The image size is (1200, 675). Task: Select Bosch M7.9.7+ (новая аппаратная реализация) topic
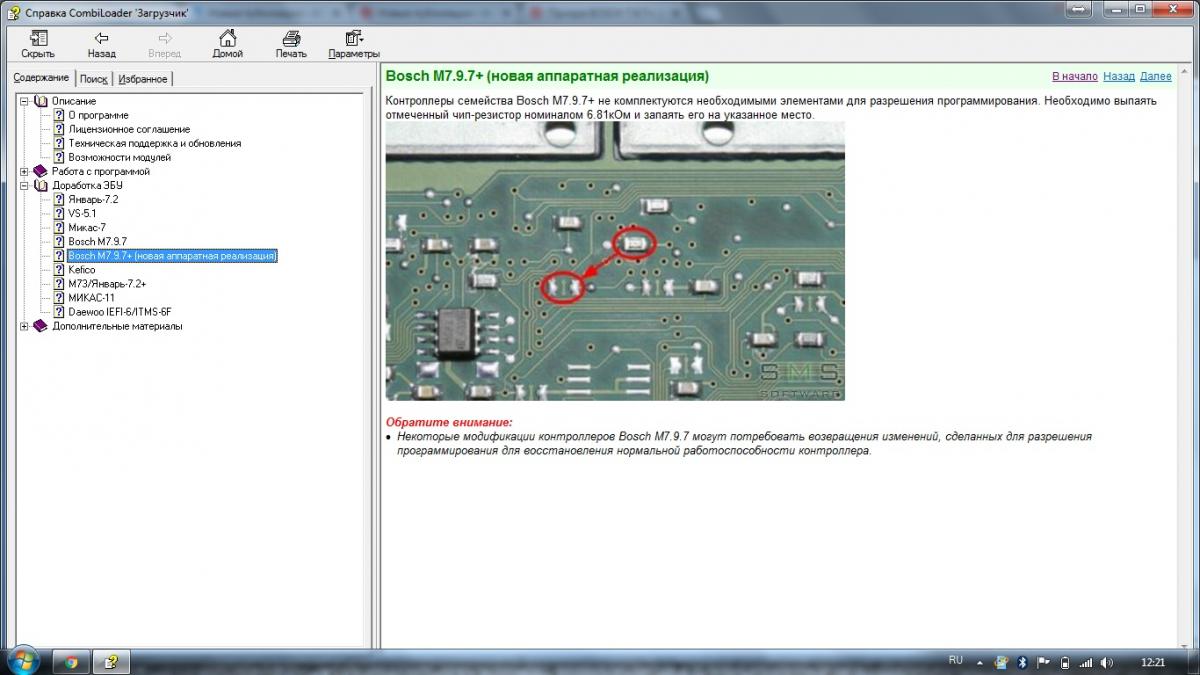(172, 256)
